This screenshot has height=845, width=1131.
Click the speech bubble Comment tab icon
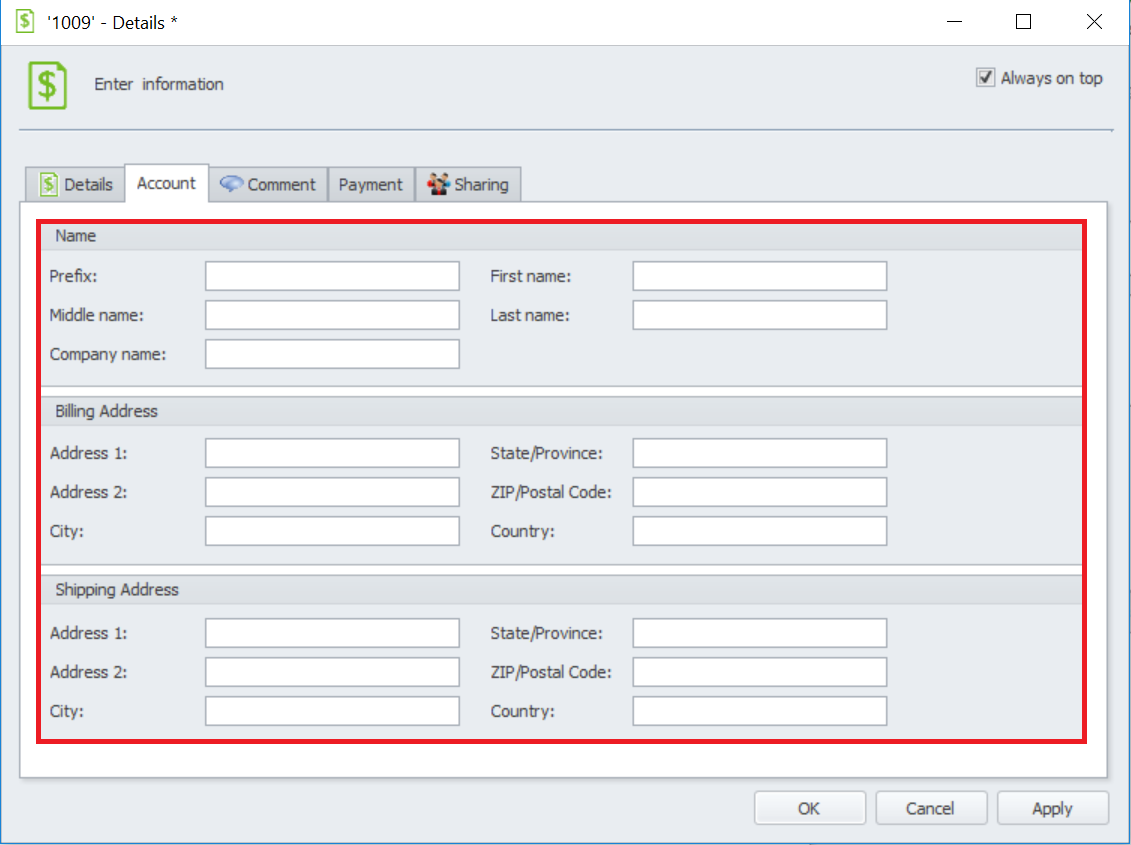(232, 184)
